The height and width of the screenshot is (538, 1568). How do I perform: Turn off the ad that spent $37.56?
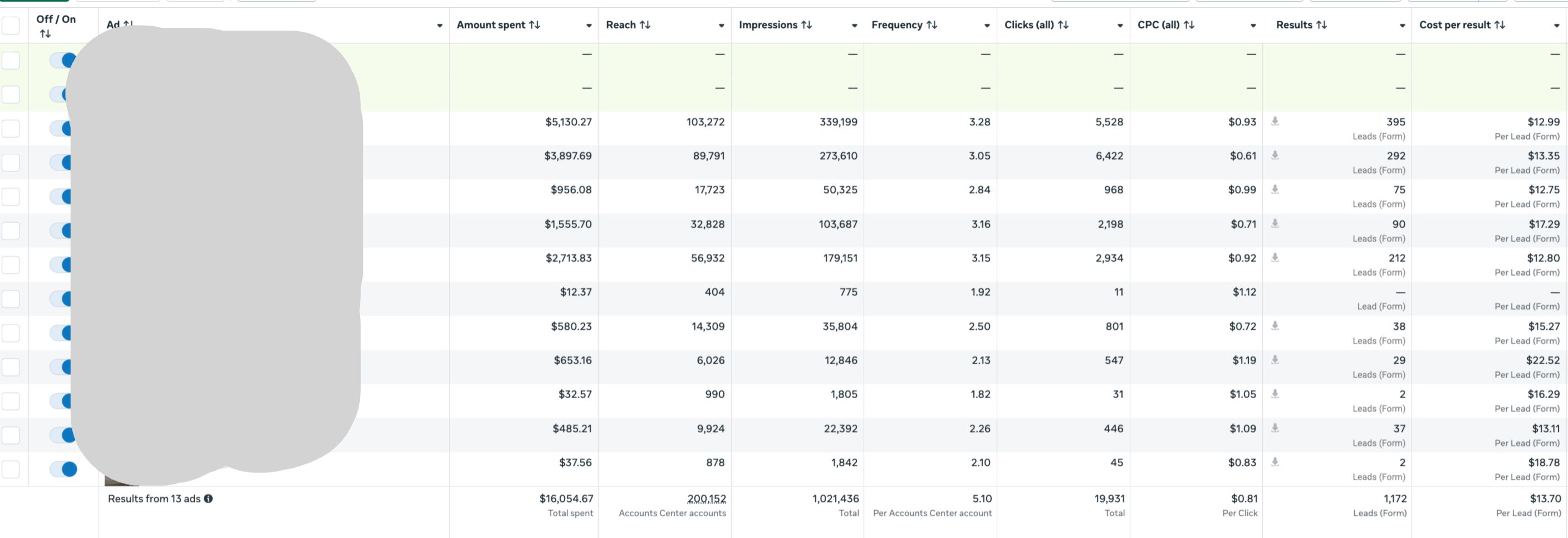[63, 469]
